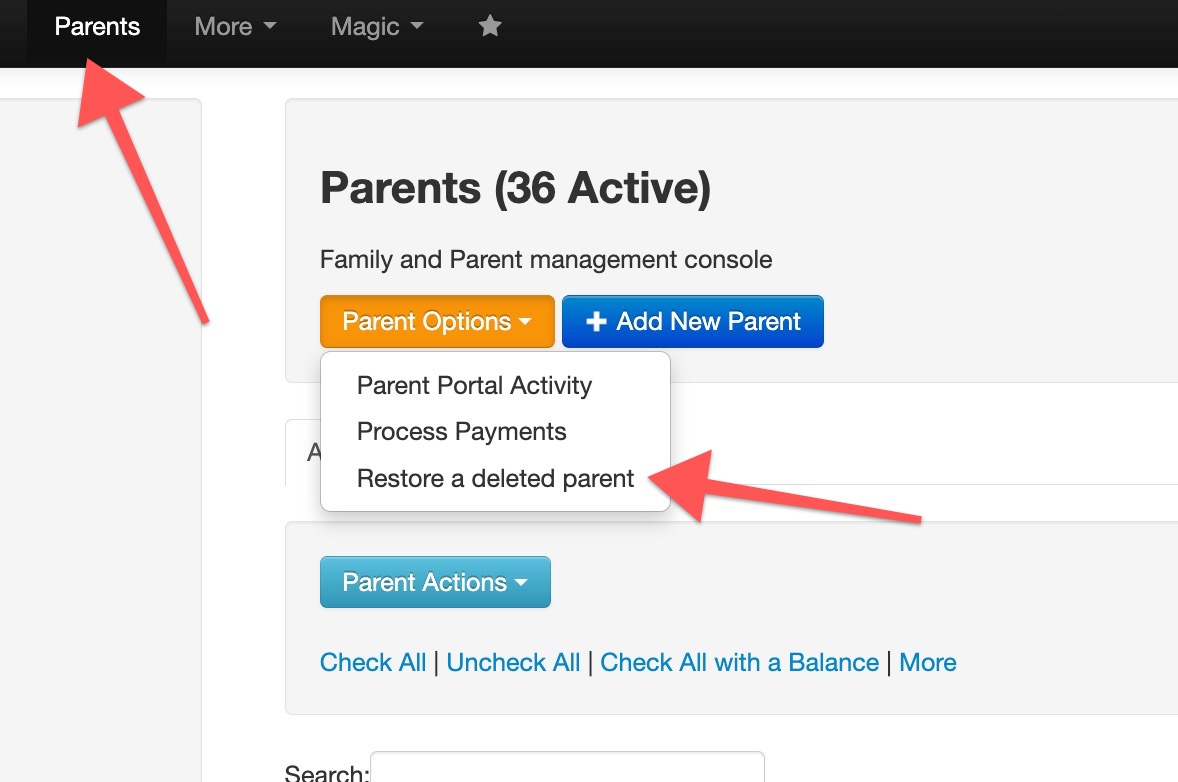Click the star favorites icon
1178x782 pixels.
(490, 26)
